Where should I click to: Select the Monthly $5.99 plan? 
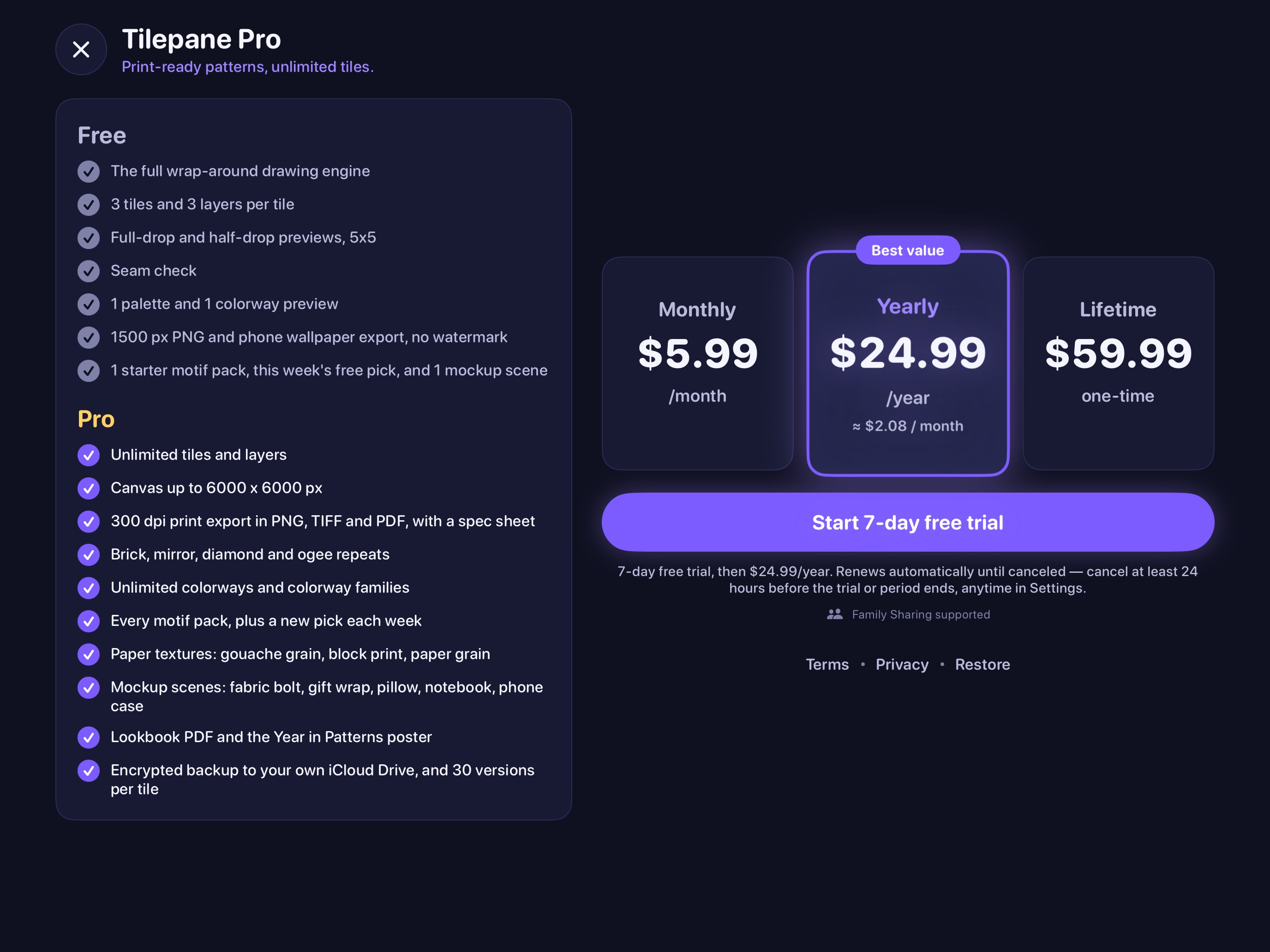[x=698, y=363]
